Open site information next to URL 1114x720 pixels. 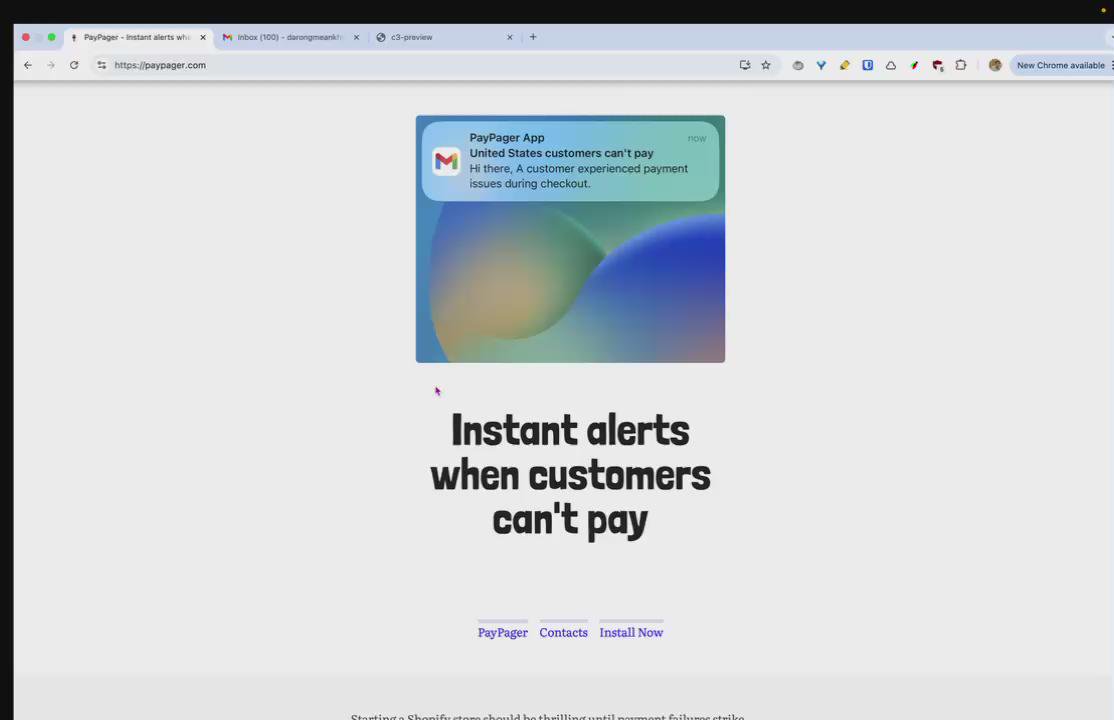pos(102,65)
